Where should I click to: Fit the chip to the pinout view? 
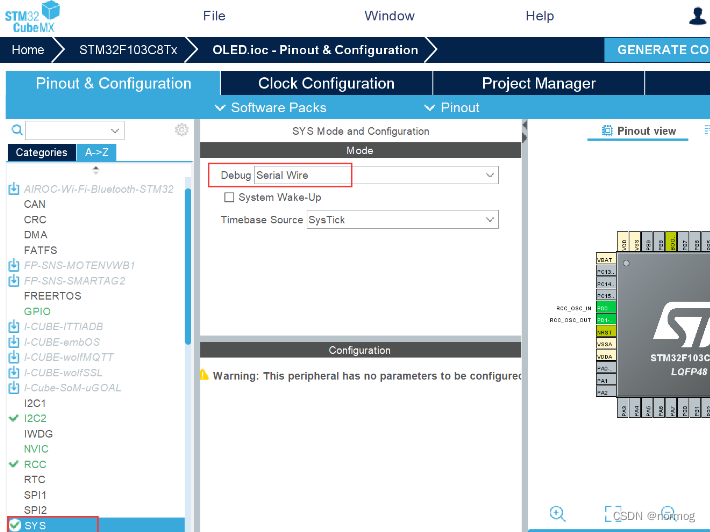tap(613, 514)
